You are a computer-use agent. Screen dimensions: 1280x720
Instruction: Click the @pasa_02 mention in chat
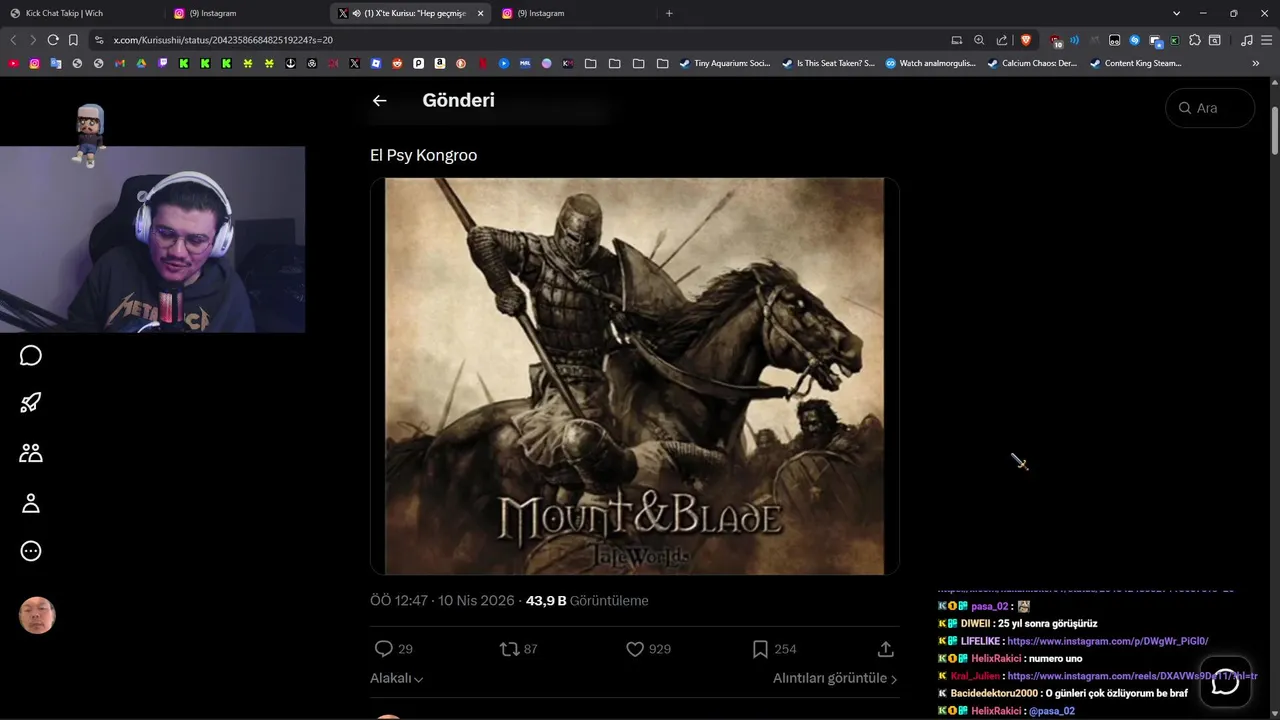(1051, 711)
